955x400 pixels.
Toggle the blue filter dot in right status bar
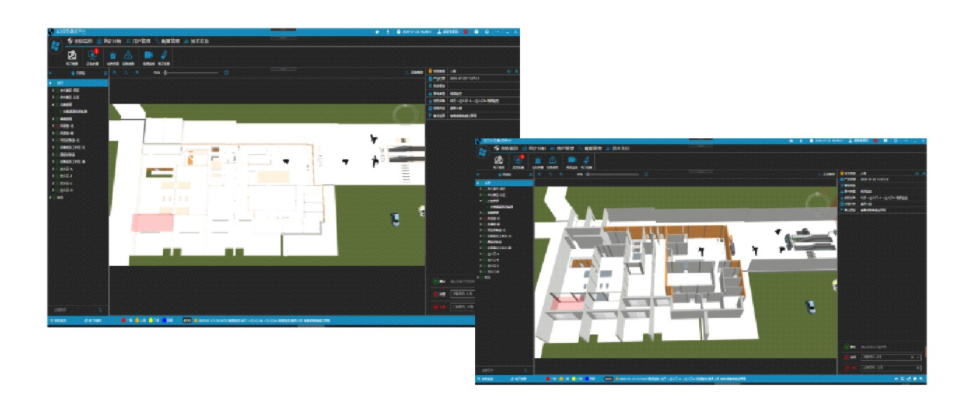pos(587,379)
